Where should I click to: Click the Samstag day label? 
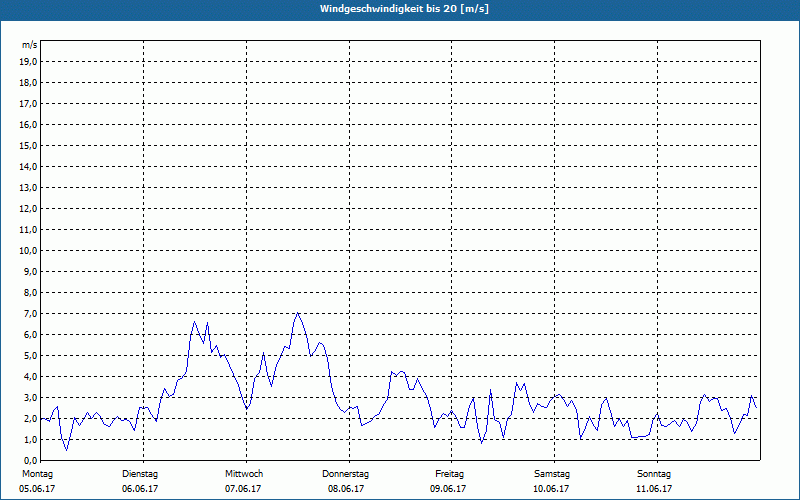click(552, 473)
